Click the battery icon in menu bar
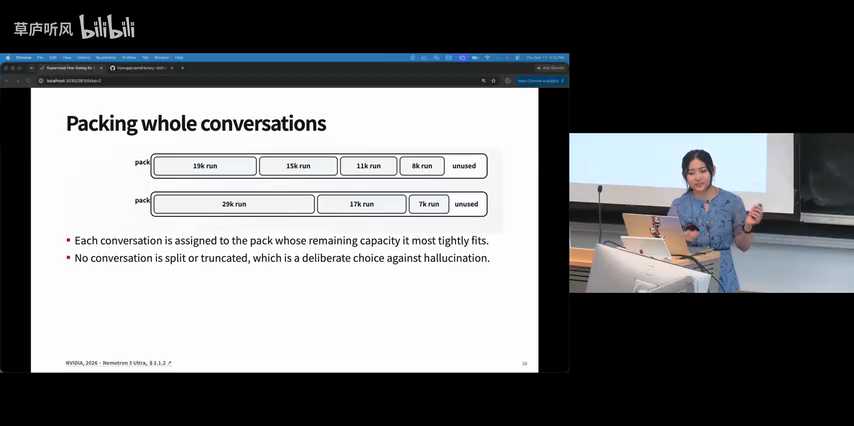The width and height of the screenshot is (854, 426). click(474, 57)
